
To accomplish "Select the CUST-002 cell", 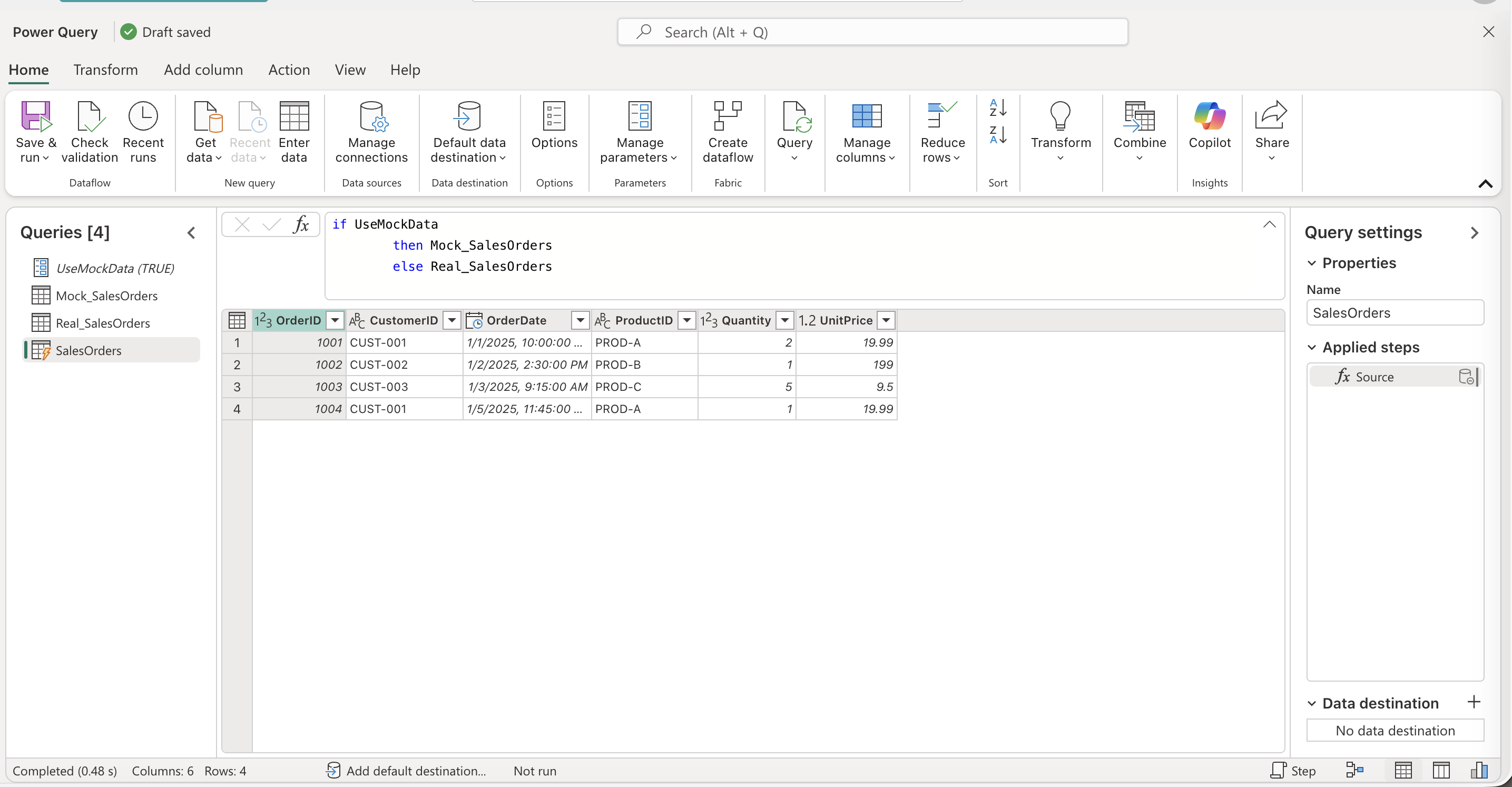I will pyautogui.click(x=405, y=365).
